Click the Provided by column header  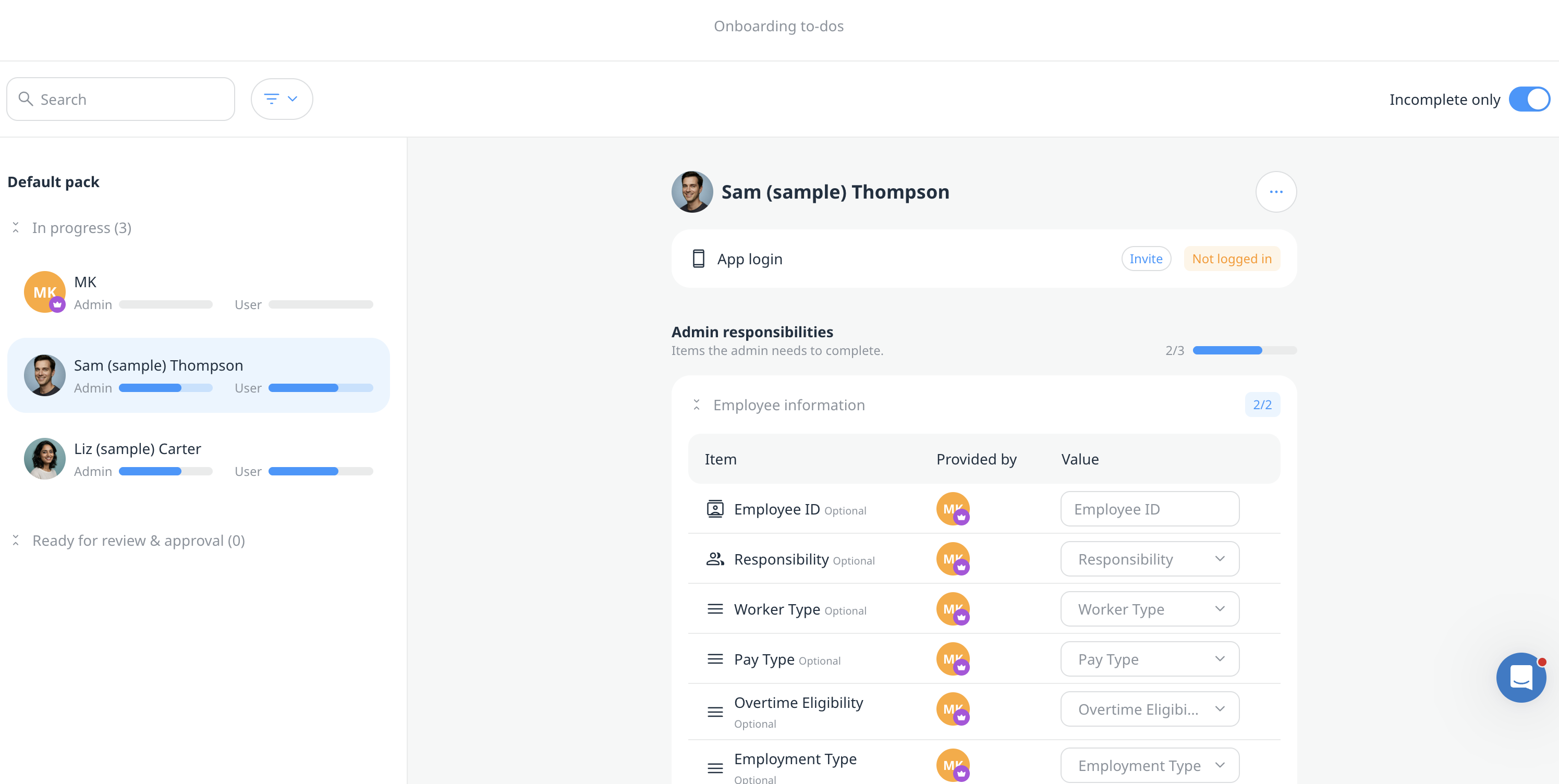(976, 459)
